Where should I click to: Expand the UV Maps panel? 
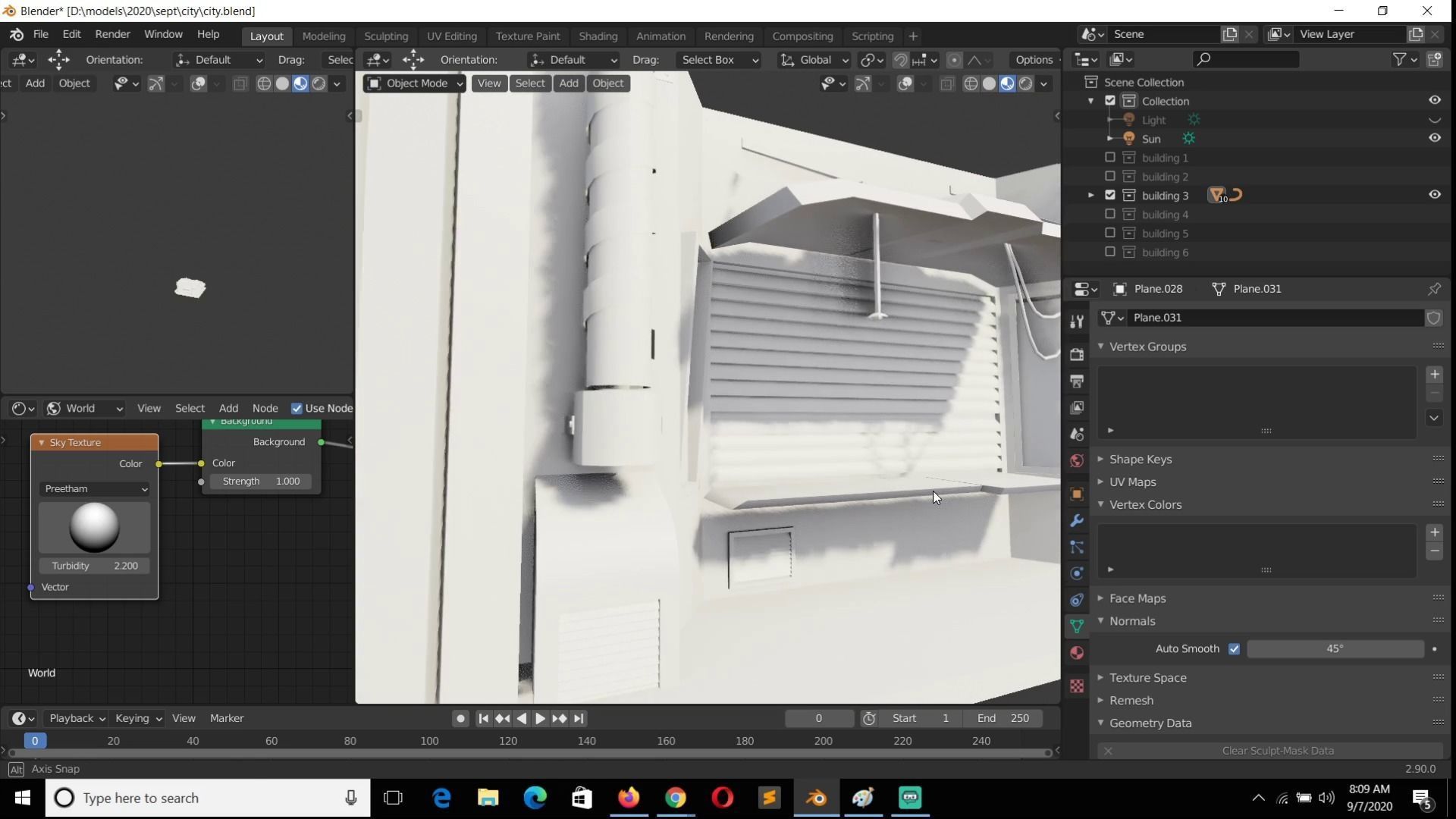(1132, 482)
